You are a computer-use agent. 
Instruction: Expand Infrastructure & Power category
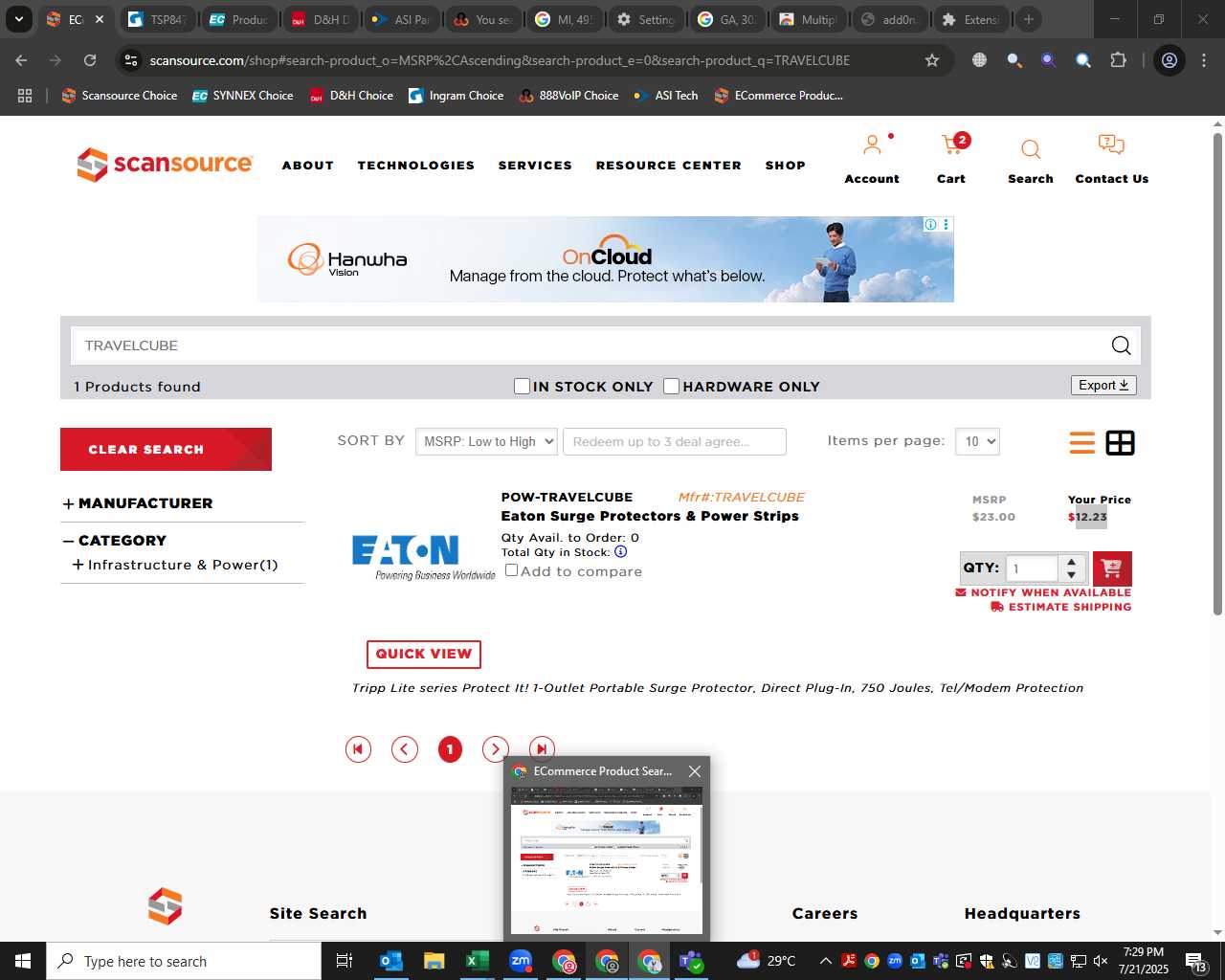click(x=78, y=566)
